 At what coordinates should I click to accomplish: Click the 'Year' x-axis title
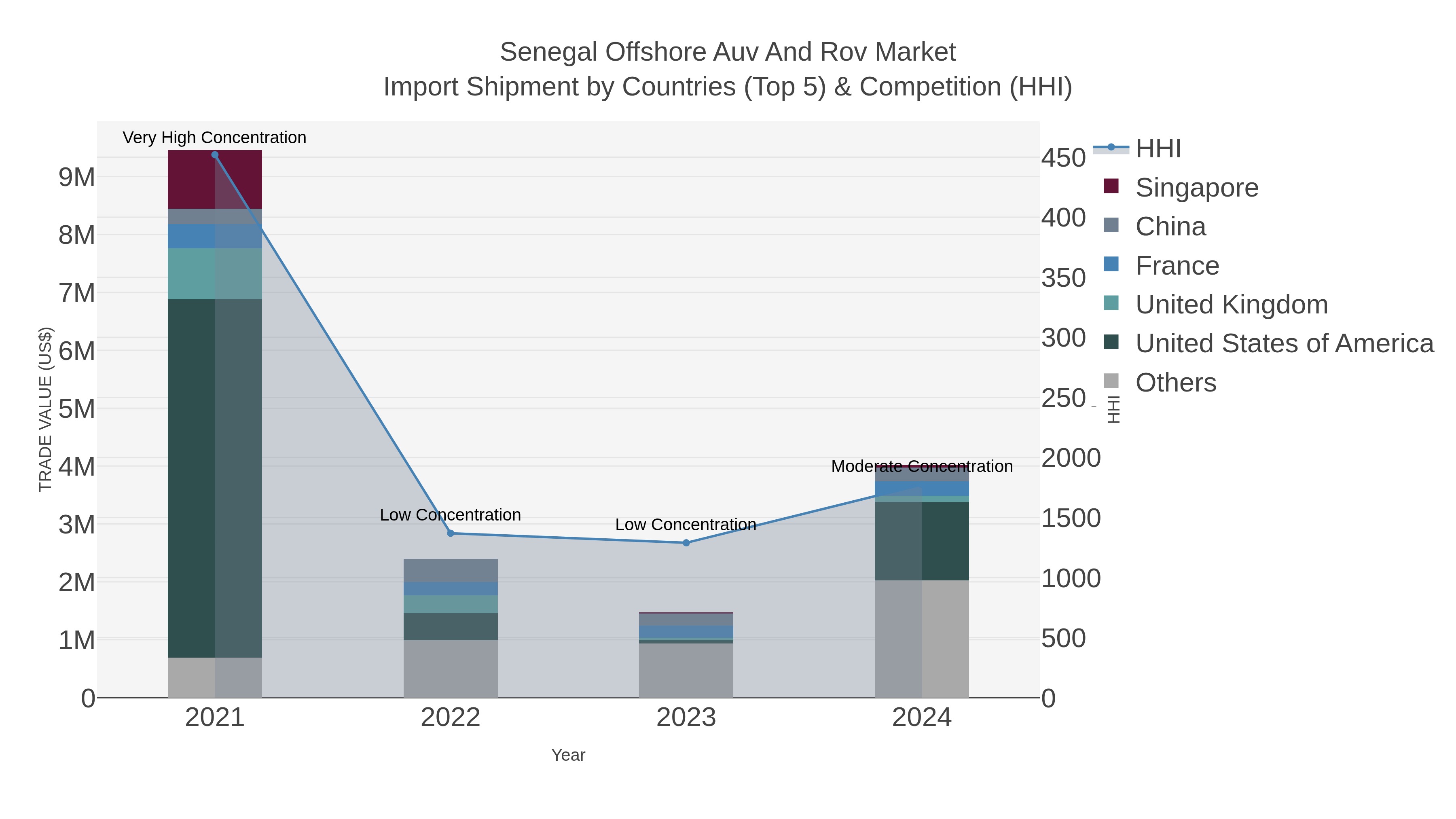[x=568, y=755]
